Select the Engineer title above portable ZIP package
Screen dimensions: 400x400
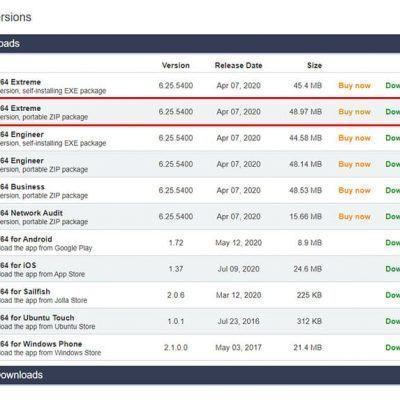[x=22, y=161]
